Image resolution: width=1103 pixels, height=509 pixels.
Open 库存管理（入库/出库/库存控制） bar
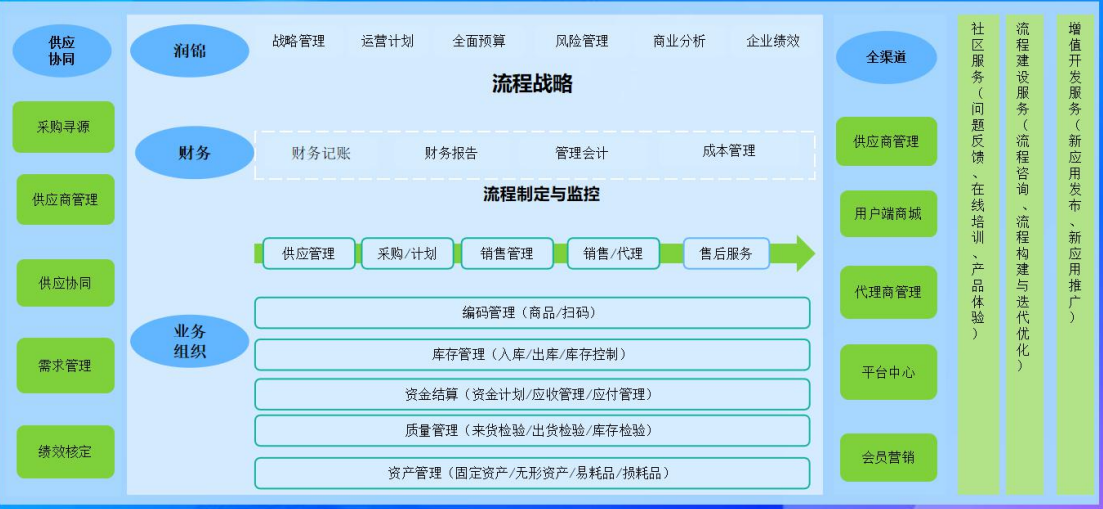pyautogui.click(x=532, y=354)
